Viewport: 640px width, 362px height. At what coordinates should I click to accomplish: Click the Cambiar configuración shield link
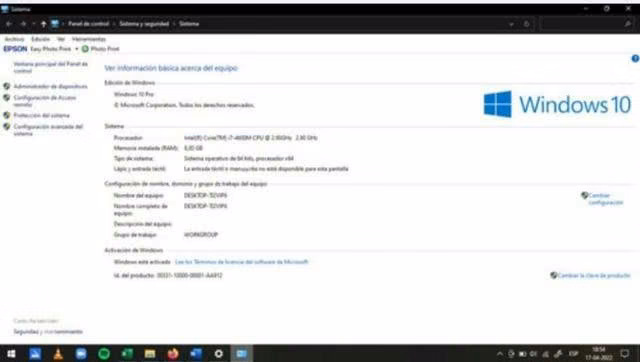click(x=605, y=199)
